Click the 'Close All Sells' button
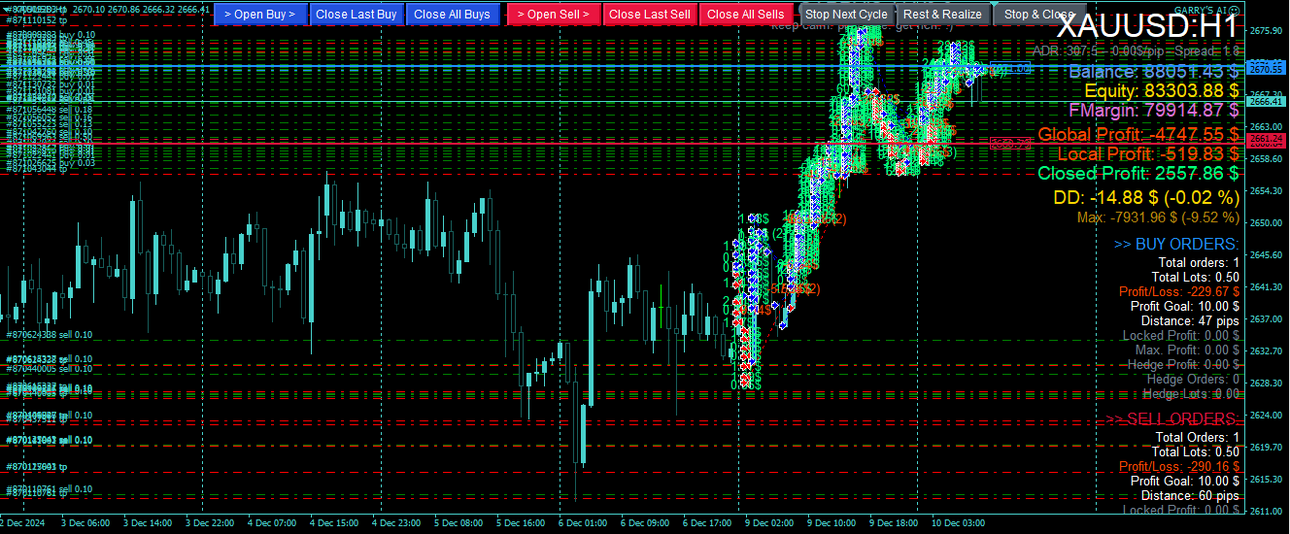 [x=745, y=14]
